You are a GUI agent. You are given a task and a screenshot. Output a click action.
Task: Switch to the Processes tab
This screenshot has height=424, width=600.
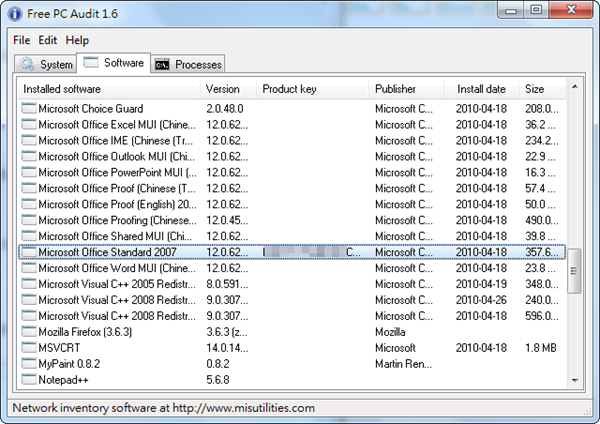point(188,64)
